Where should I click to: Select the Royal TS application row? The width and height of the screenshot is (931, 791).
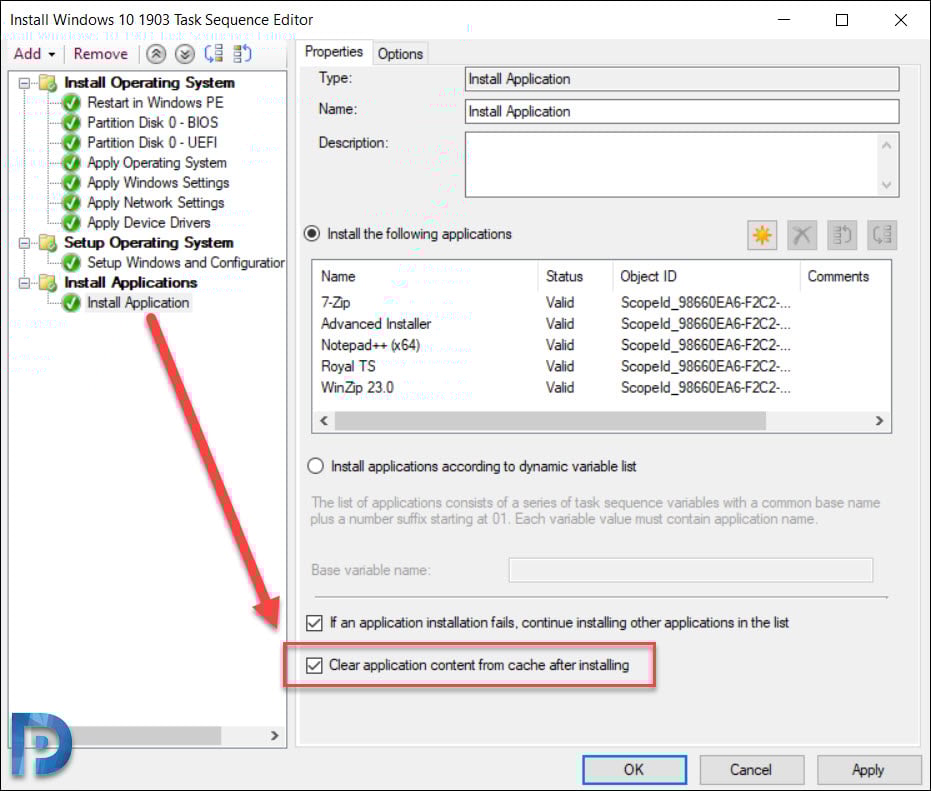[x=601, y=366]
